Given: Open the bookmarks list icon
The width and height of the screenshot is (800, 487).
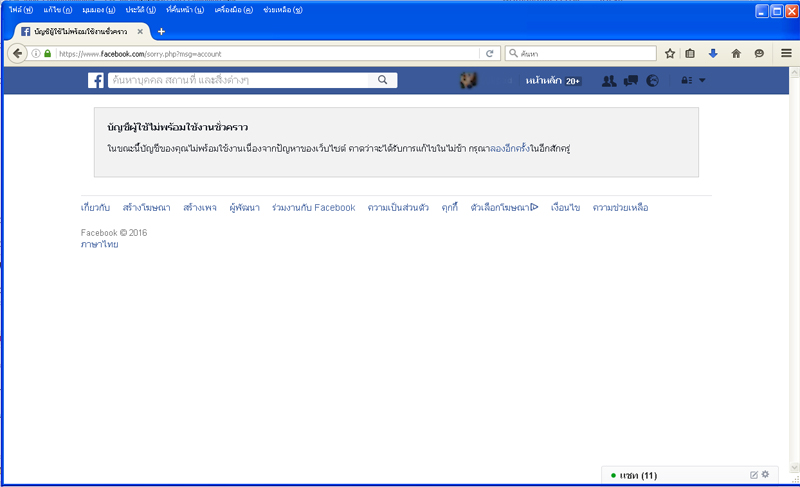Looking at the screenshot, I should click(x=690, y=54).
